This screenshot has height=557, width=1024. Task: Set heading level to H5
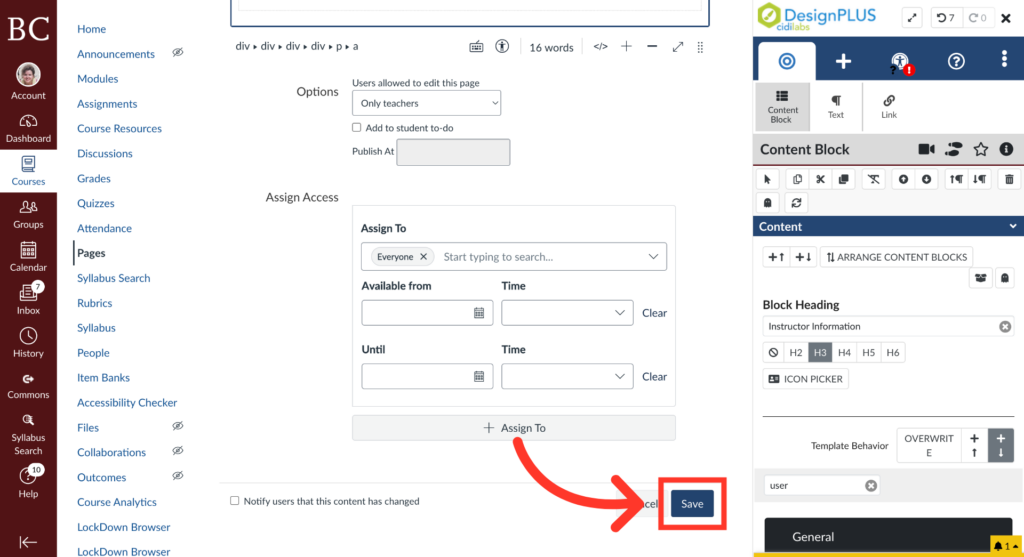click(x=868, y=353)
